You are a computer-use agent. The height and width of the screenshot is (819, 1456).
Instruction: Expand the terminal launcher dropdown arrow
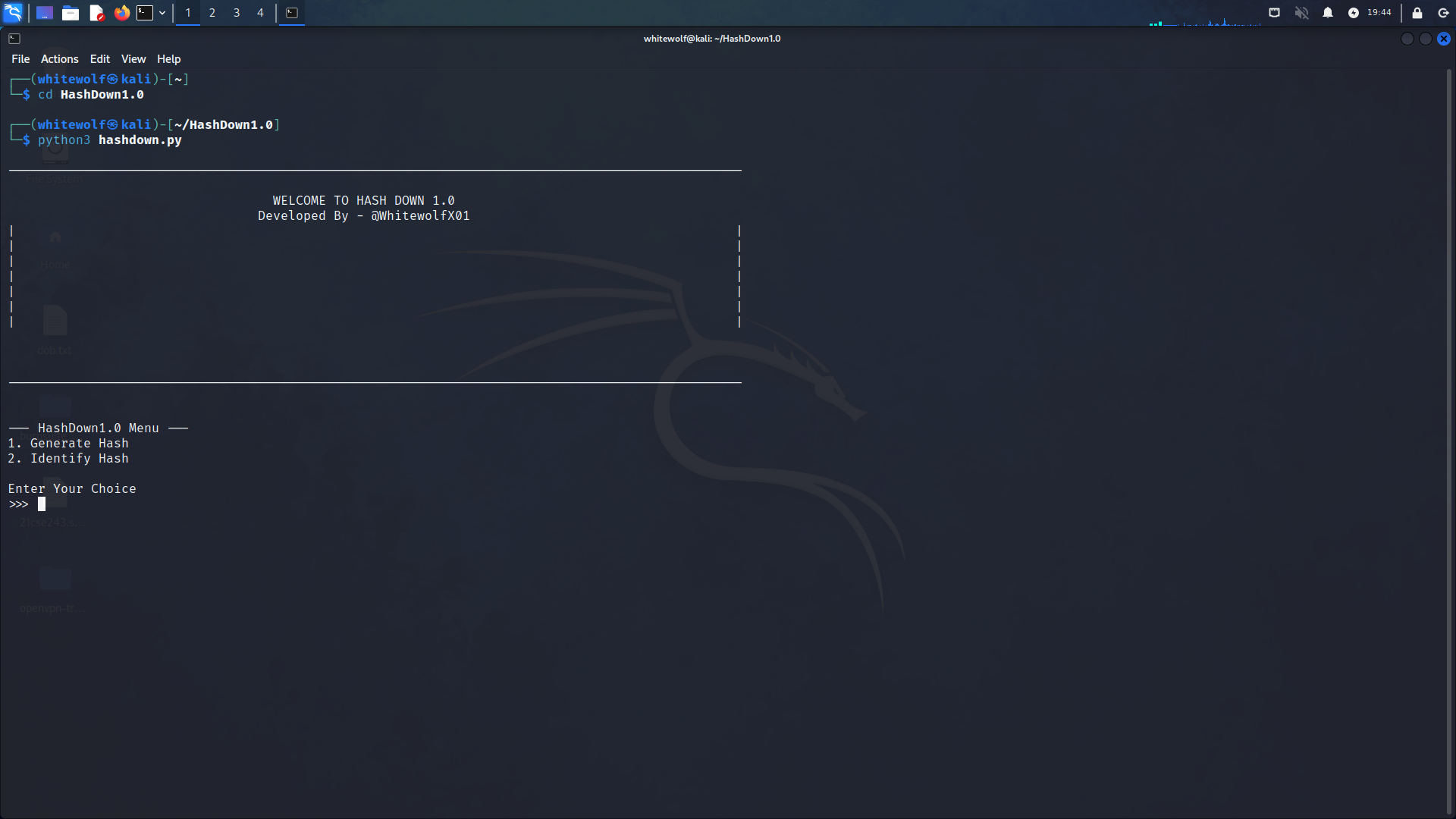162,13
